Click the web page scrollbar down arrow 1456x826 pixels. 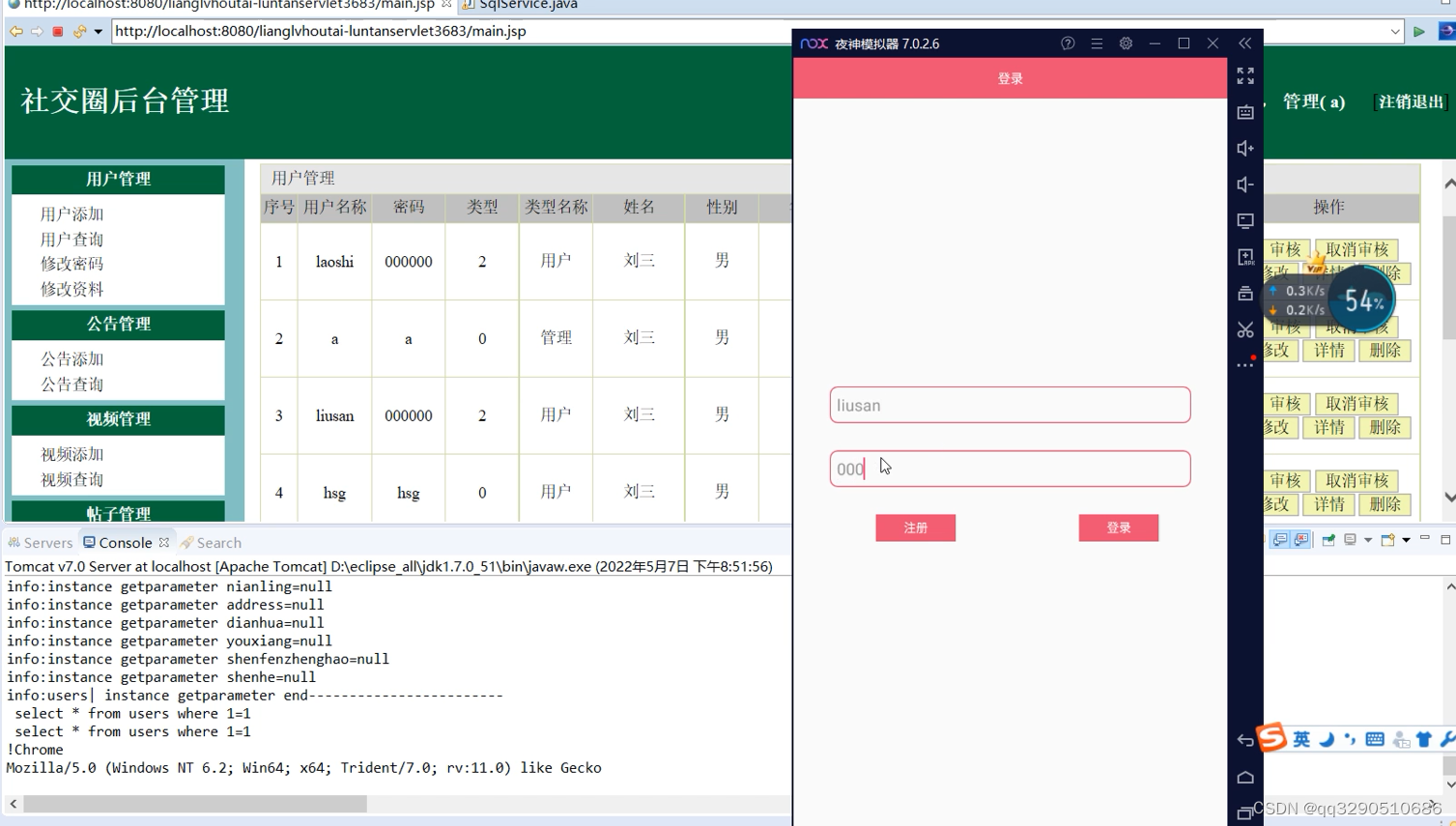point(1449,497)
